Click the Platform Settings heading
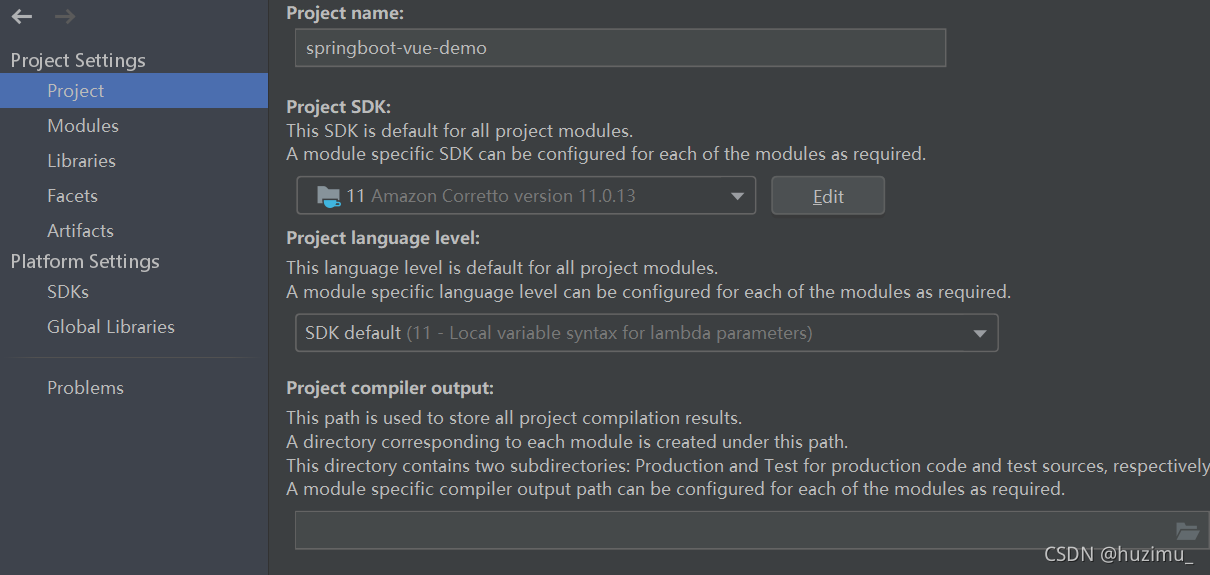This screenshot has height=575, width=1210. pos(85,261)
